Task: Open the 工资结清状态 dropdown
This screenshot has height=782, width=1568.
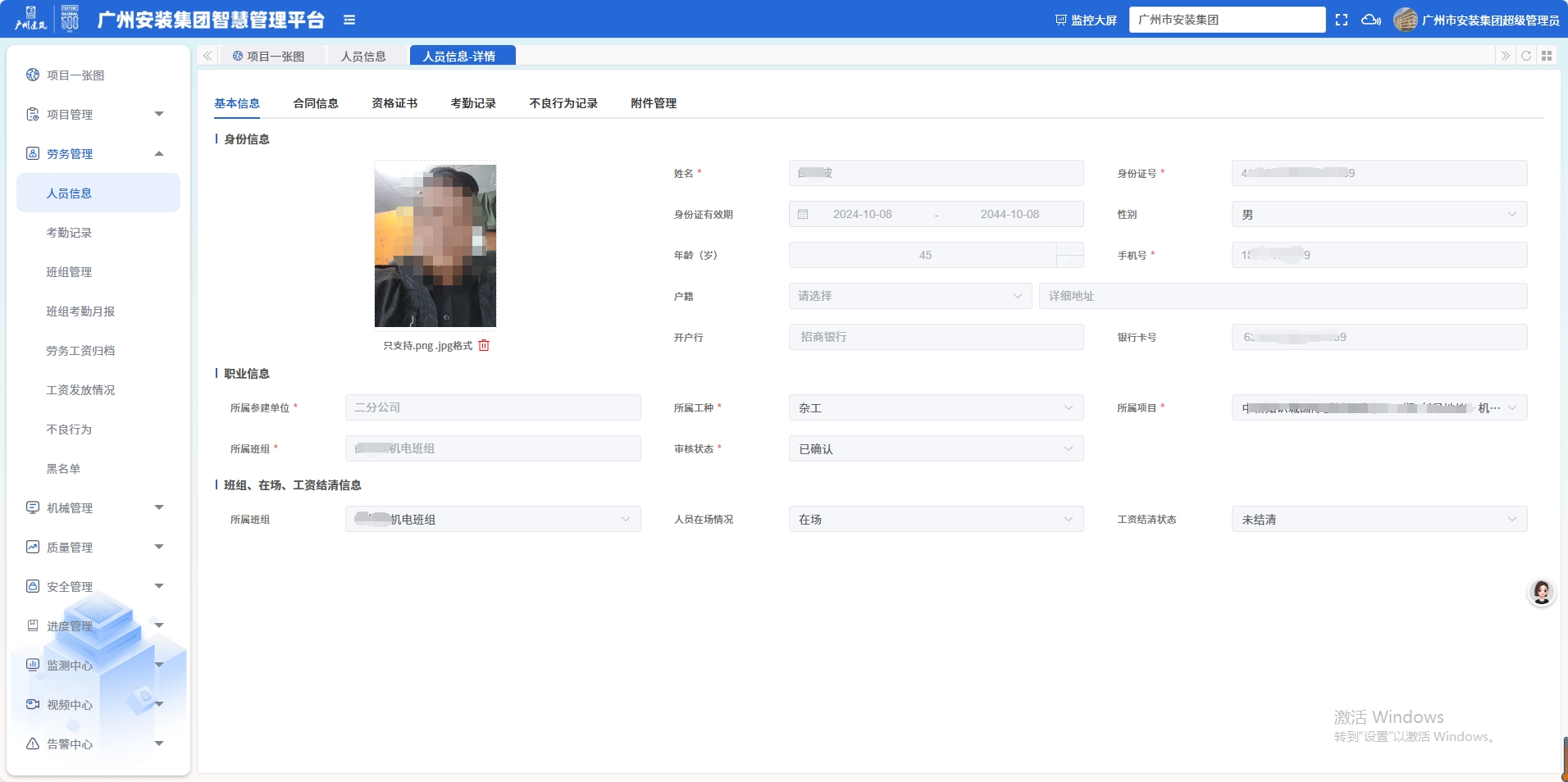Action: point(1379,519)
